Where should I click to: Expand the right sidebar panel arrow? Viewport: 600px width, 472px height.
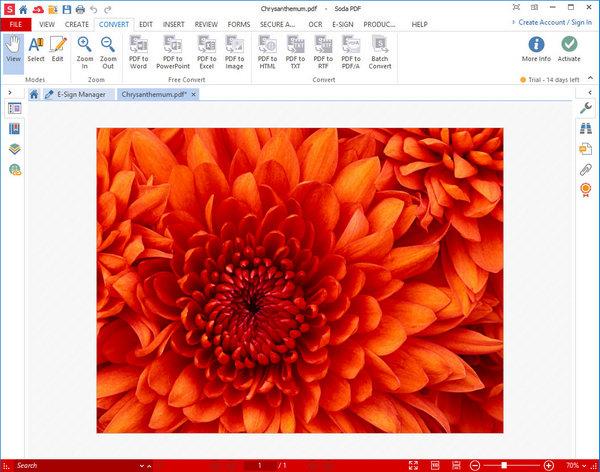590,92
